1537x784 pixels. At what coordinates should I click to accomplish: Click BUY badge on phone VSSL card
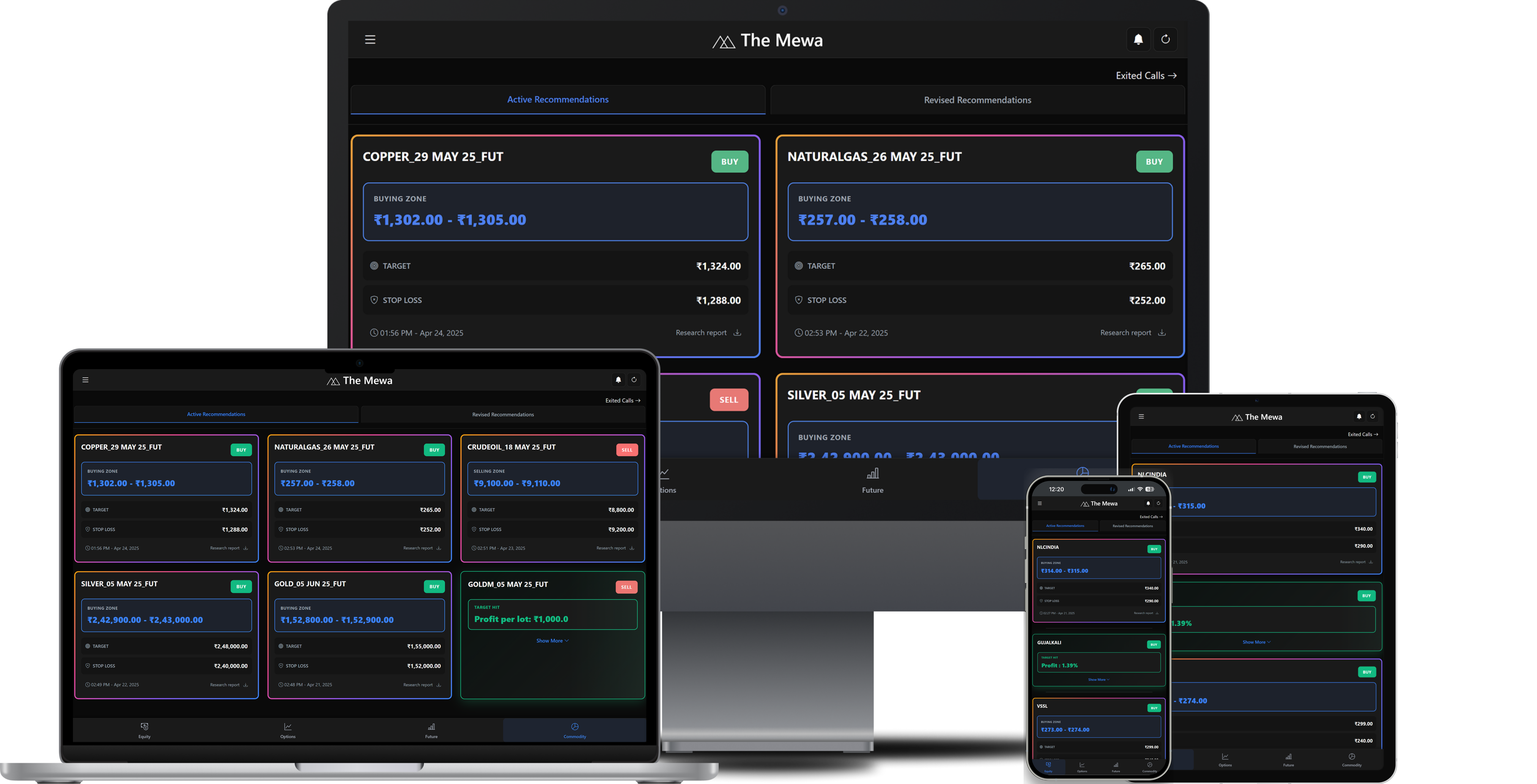1154,708
